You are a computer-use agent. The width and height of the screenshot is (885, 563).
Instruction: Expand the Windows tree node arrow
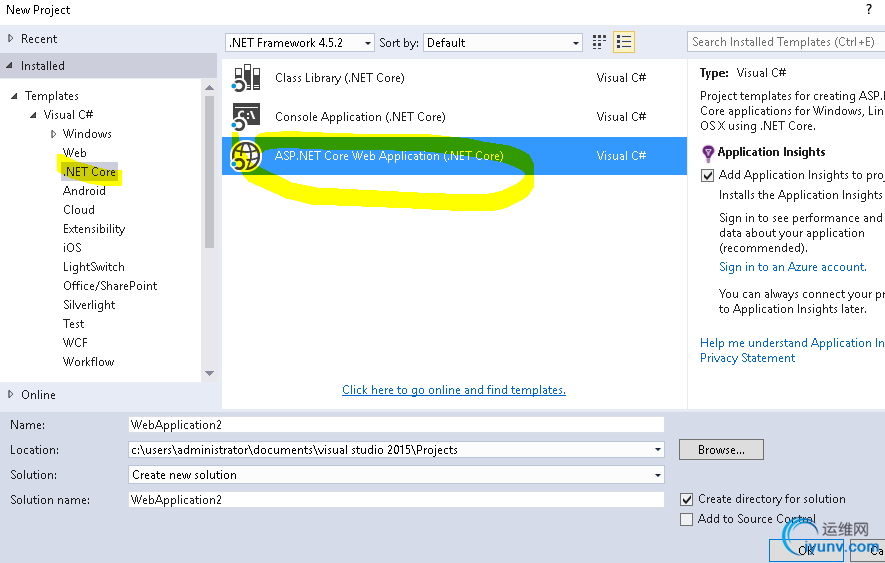coord(54,134)
